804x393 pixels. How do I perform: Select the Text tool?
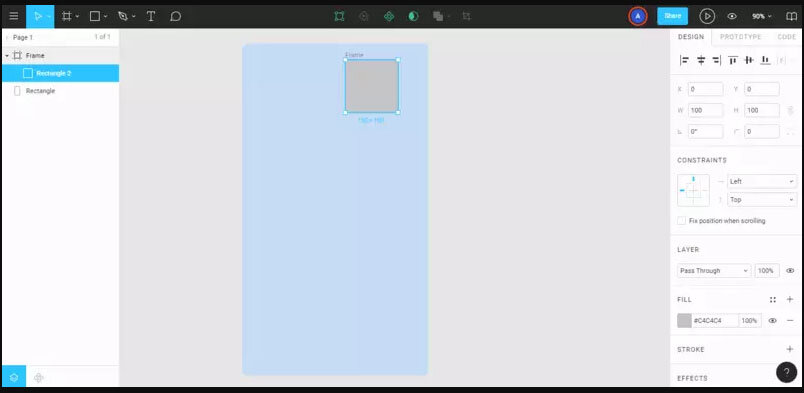click(151, 16)
